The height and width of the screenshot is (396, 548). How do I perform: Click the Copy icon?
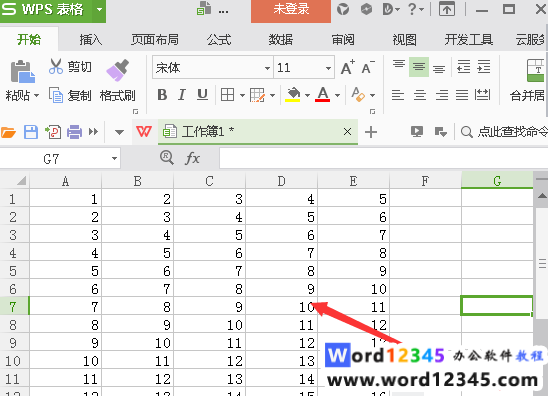click(x=56, y=95)
